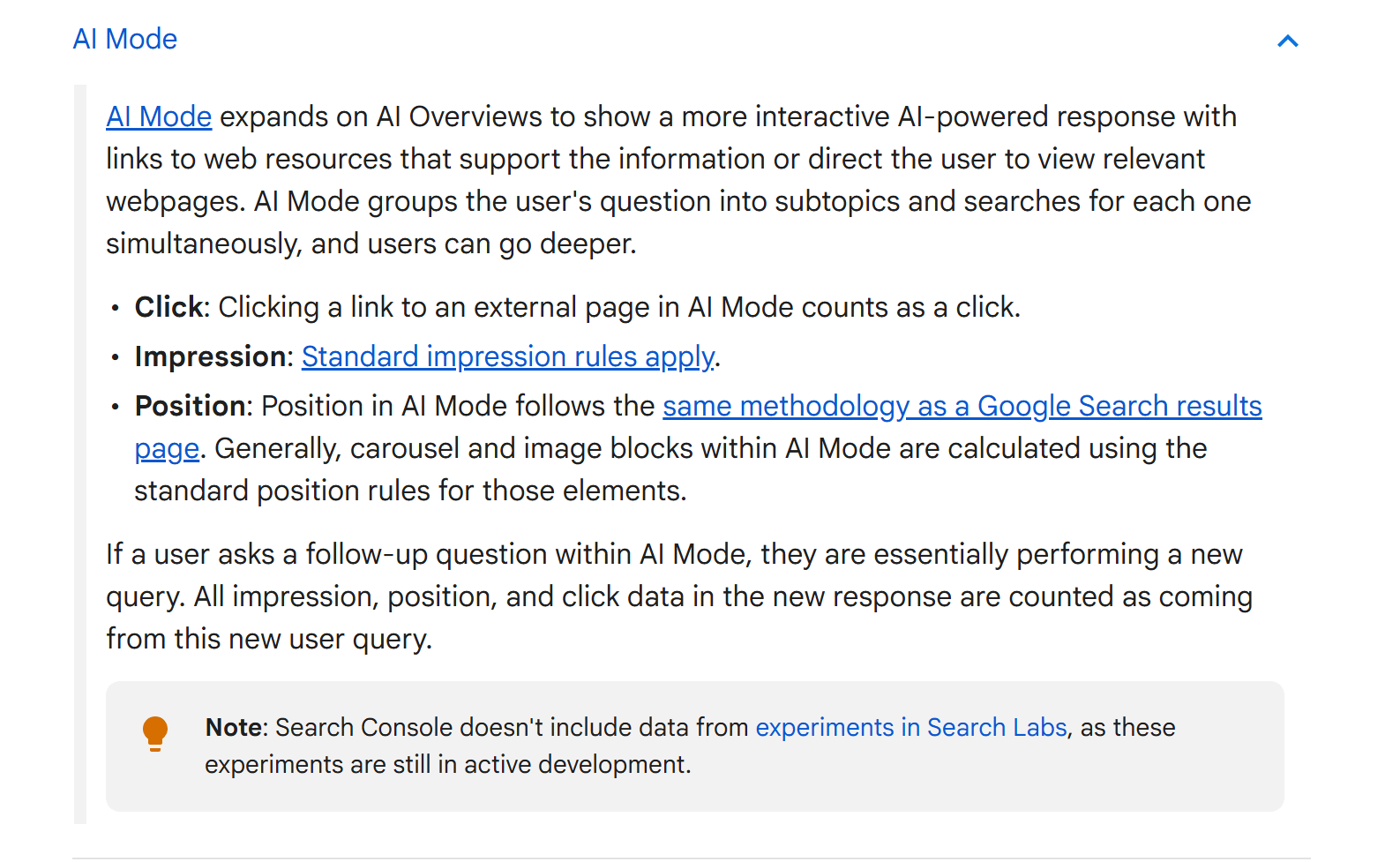This screenshot has width=1400, height=862.
Task: Open experiments in Search Labs link
Action: [911, 727]
